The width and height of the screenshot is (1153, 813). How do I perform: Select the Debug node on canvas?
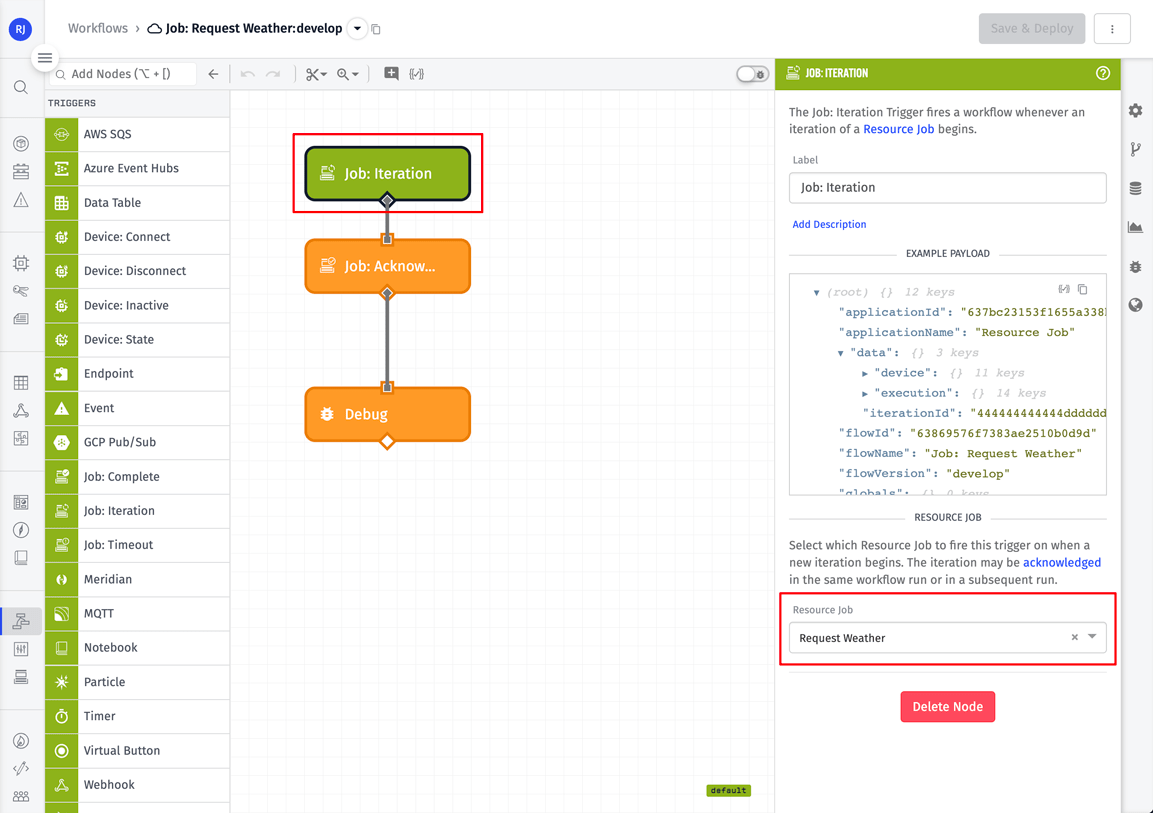click(x=388, y=414)
